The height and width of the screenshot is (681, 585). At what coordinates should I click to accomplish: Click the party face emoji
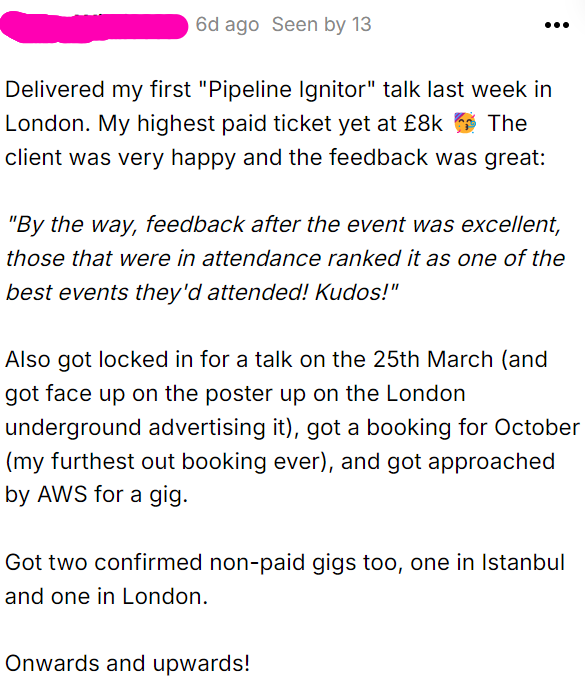point(465,122)
